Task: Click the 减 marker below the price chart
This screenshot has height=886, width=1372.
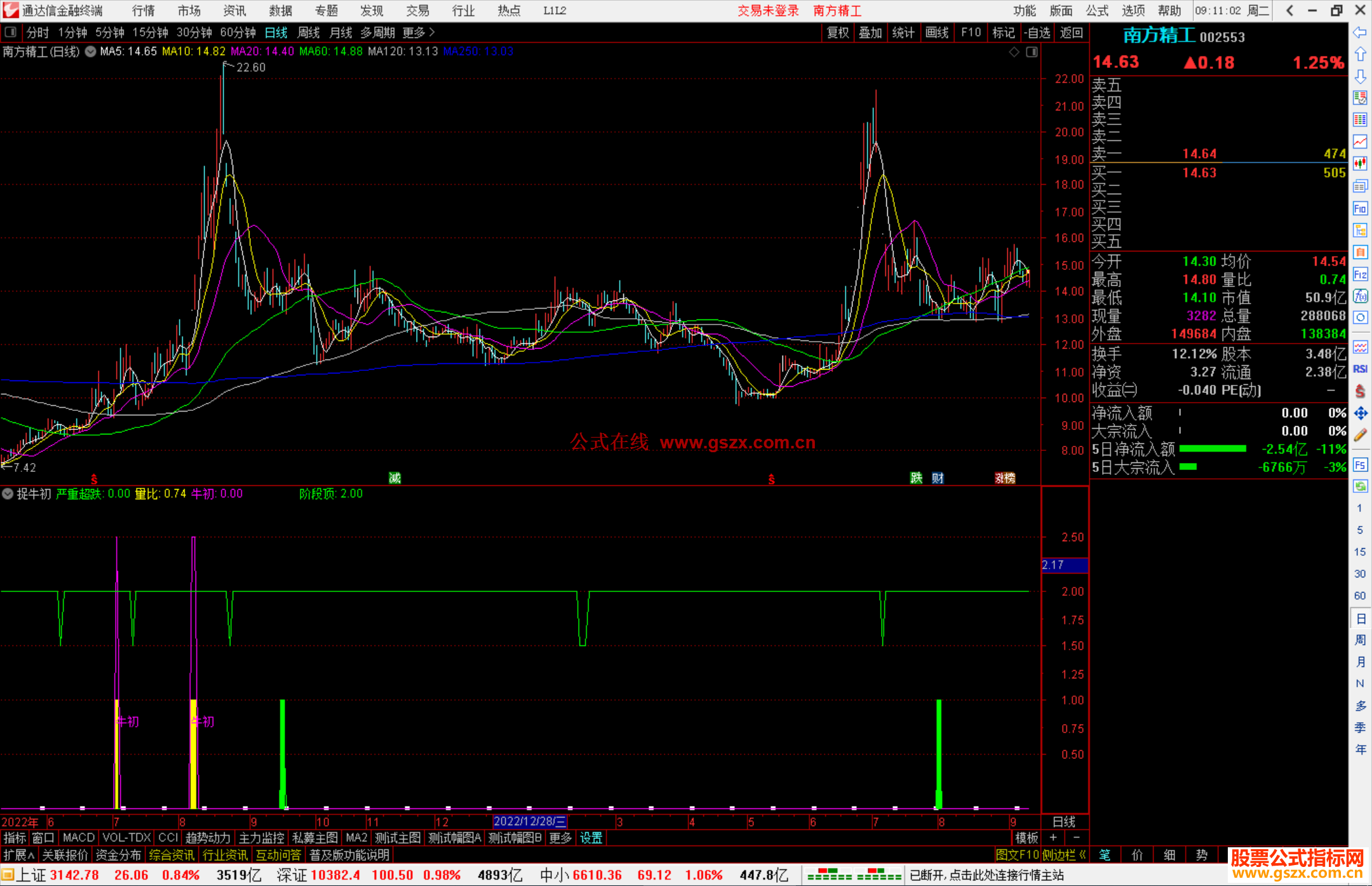Action: [394, 478]
